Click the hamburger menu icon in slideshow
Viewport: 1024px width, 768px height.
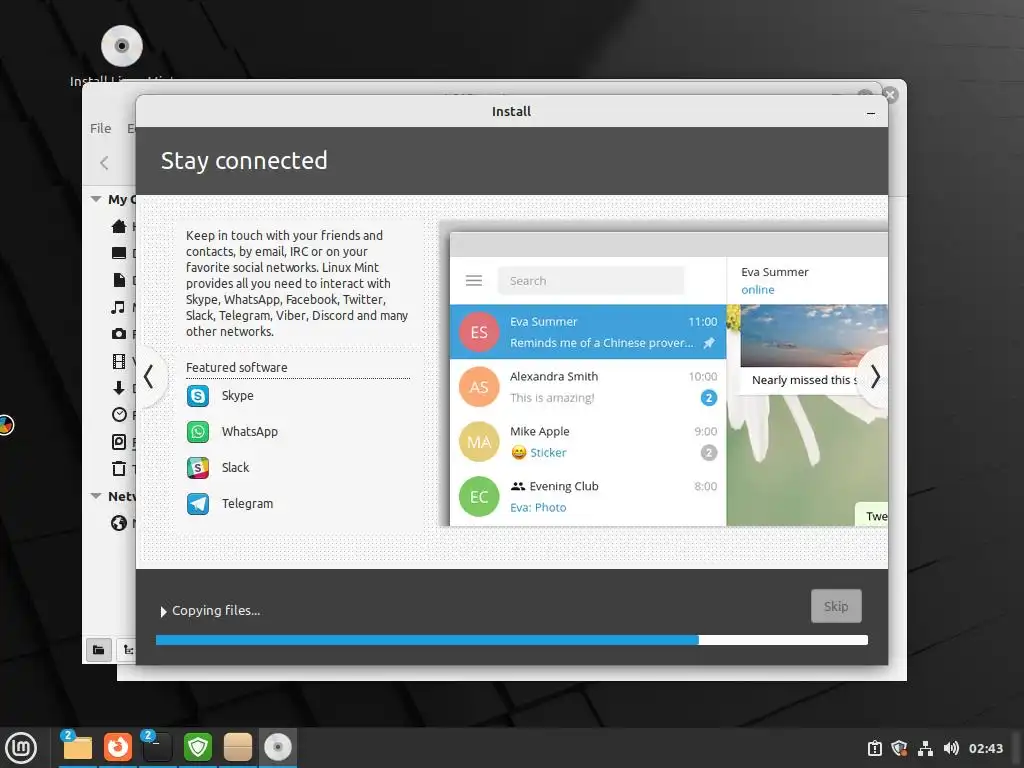tap(474, 281)
